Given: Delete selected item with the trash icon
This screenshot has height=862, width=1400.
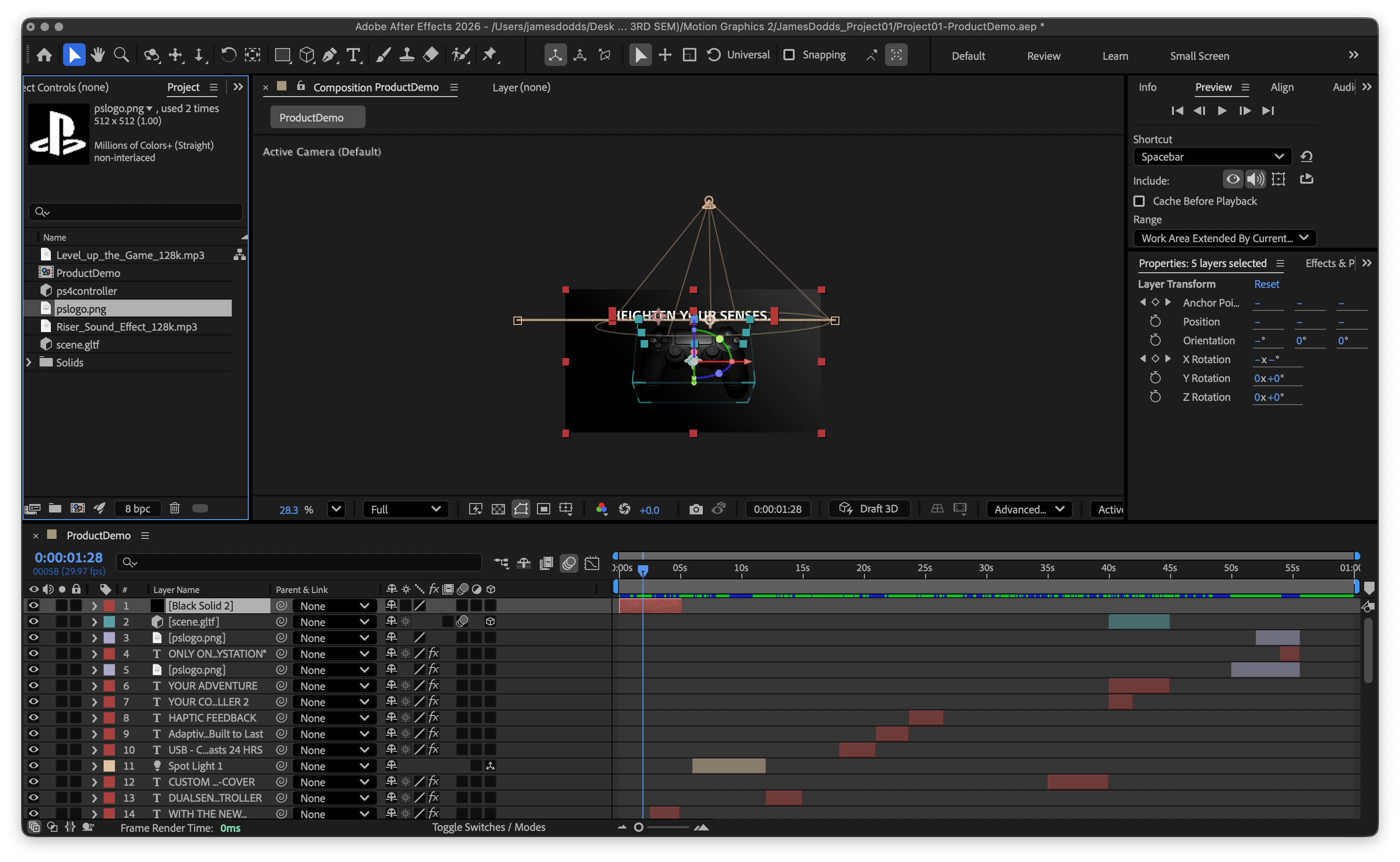Looking at the screenshot, I should 174,508.
